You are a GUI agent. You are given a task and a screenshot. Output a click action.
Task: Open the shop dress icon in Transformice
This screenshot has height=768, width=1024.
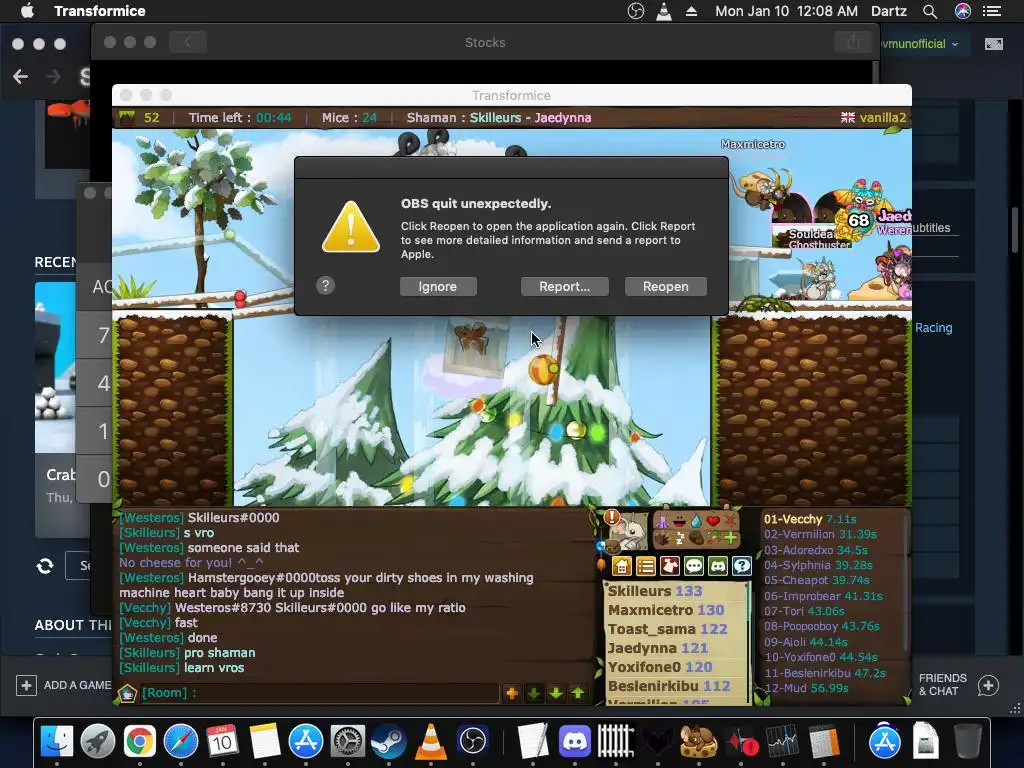click(670, 566)
